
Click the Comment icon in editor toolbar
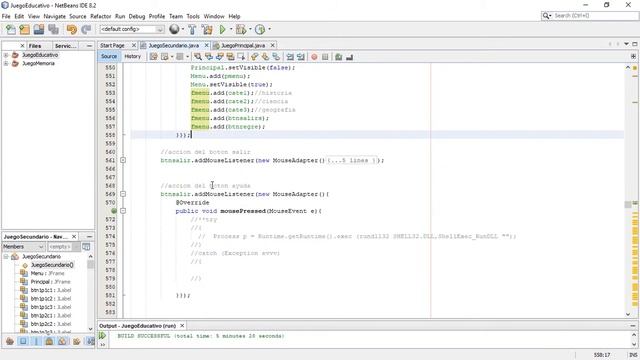point(338,57)
